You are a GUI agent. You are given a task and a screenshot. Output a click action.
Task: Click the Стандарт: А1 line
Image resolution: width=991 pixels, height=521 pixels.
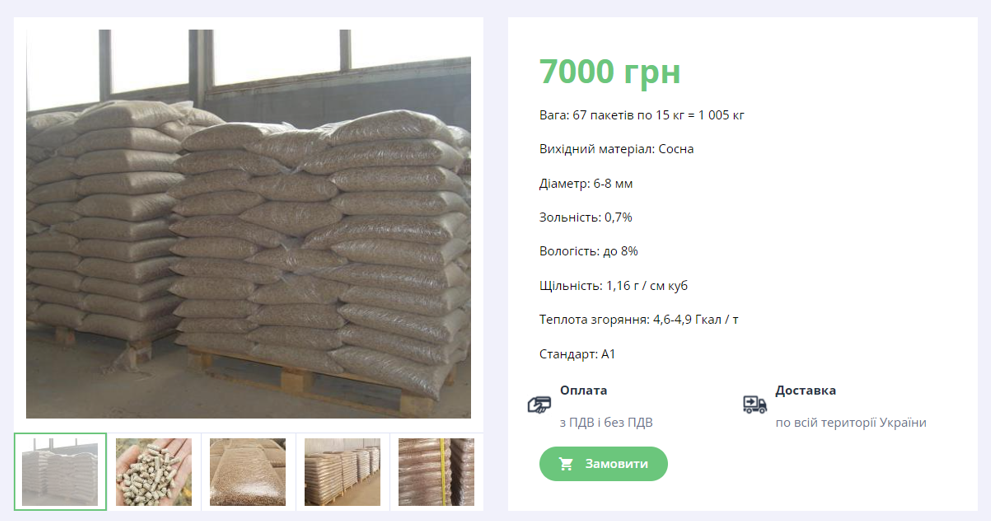click(577, 354)
